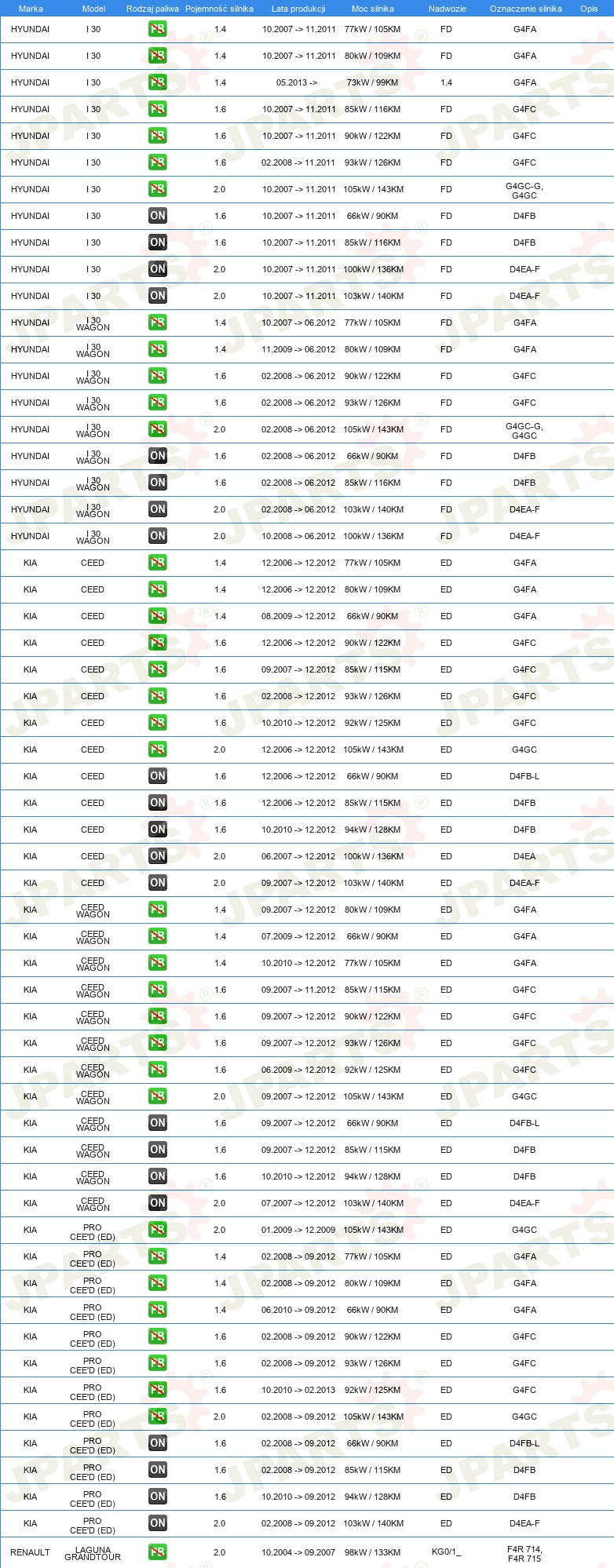Click the Nadwozie column header
Screen dimensions: 614x1568
(448, 9)
